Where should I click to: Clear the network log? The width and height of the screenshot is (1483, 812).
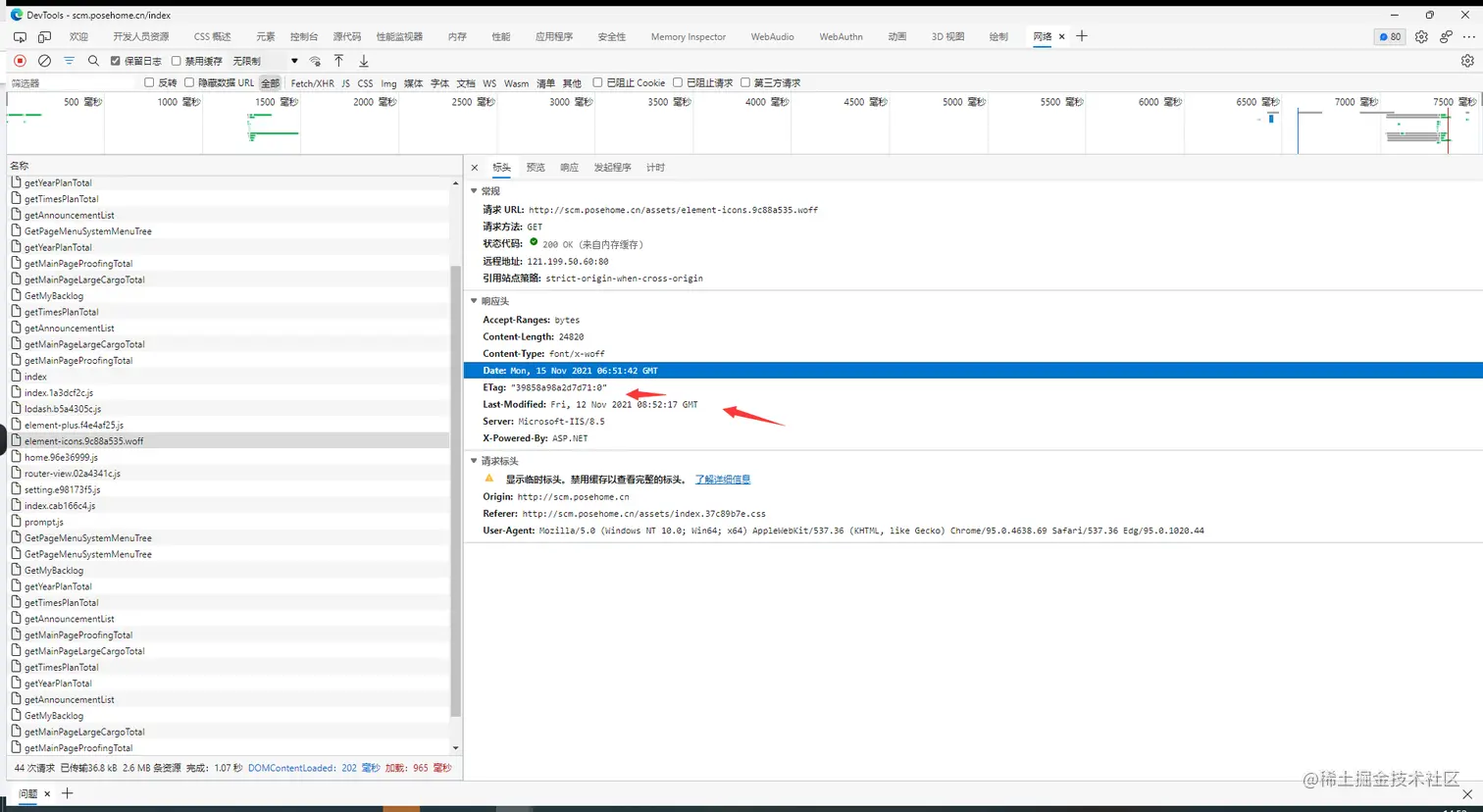tap(44, 61)
